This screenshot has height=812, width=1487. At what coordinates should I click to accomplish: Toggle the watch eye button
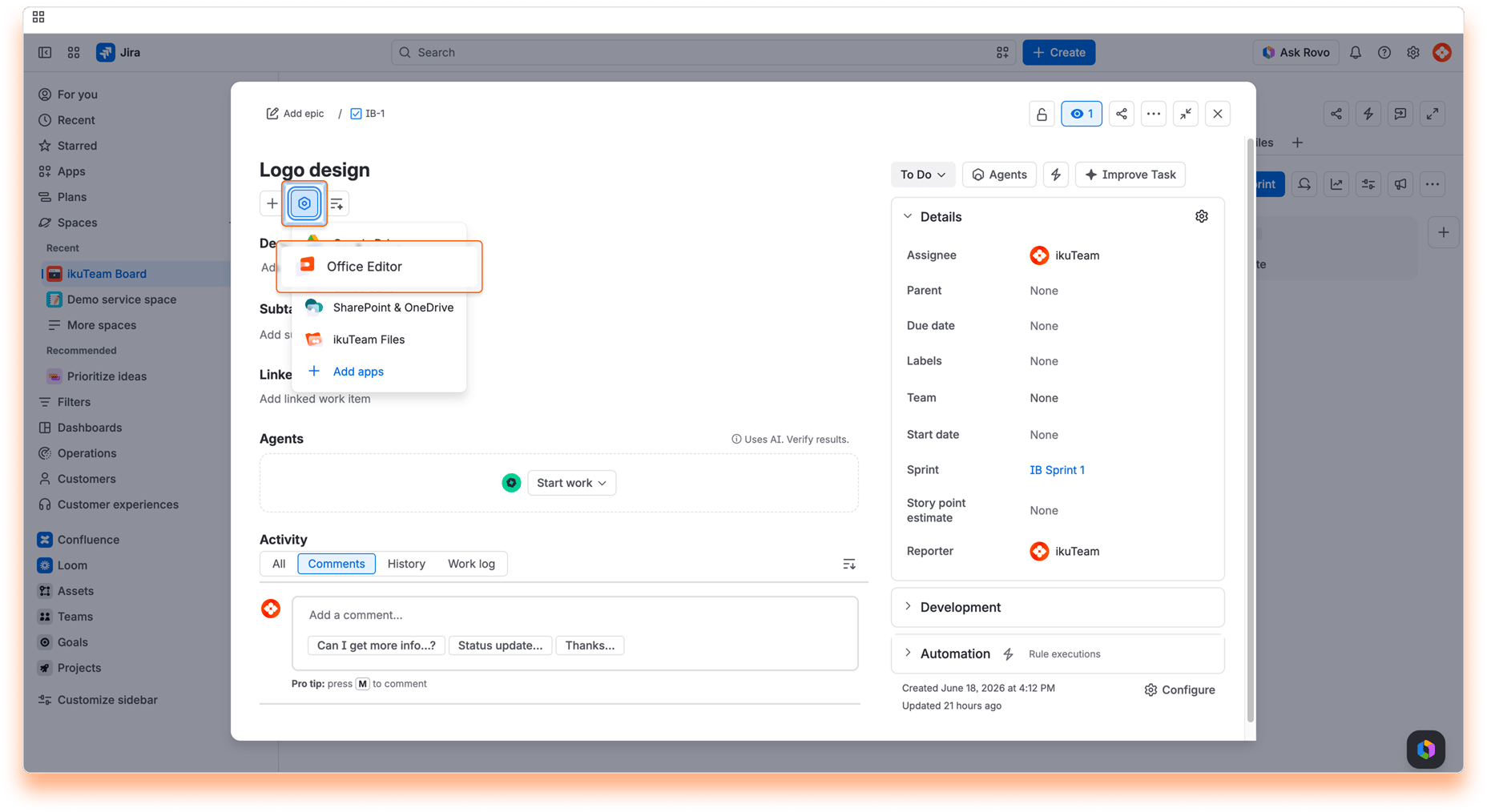point(1082,114)
